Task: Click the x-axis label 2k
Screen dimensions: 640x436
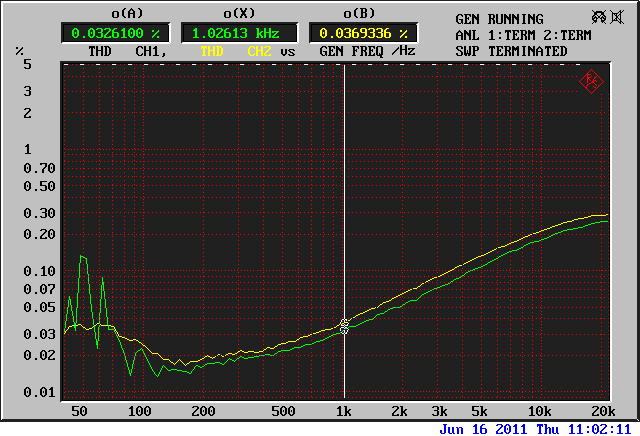Action: [x=399, y=411]
